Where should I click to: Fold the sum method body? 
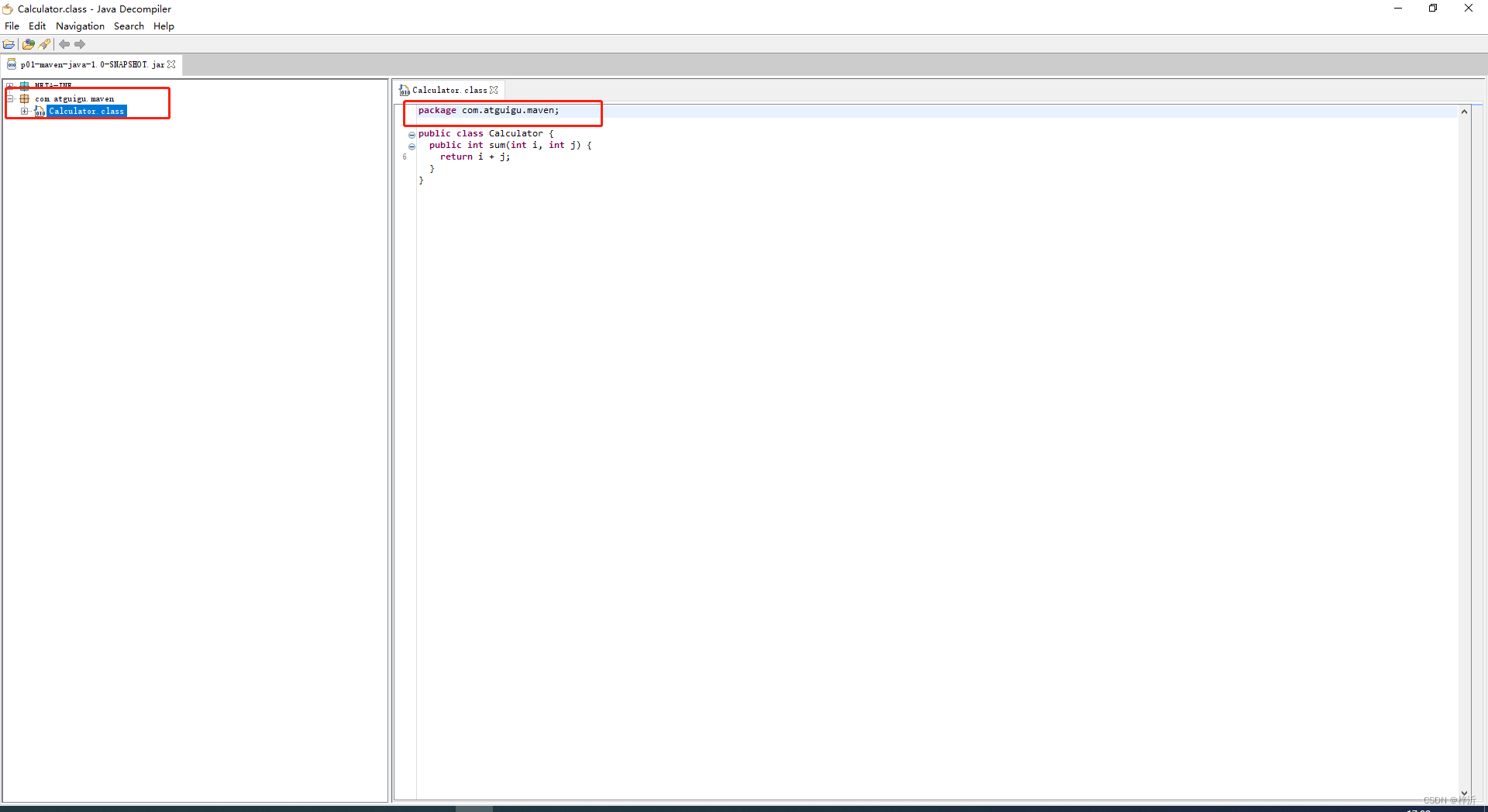tap(412, 147)
